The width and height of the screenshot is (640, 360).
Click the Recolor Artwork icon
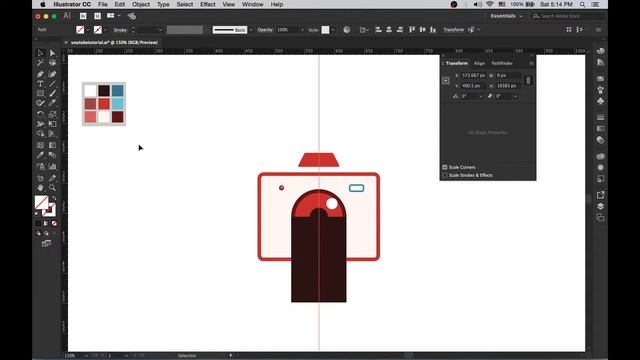347,30
